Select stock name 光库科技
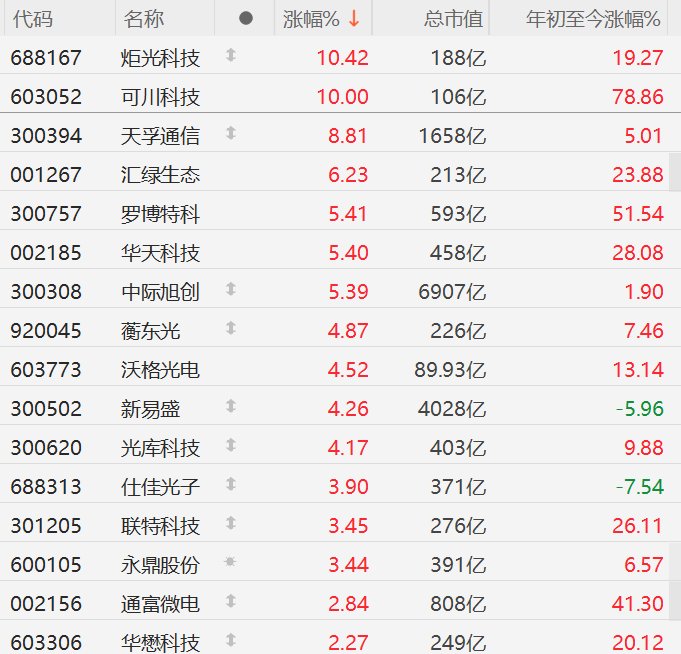The height and width of the screenshot is (654, 681). [160, 448]
